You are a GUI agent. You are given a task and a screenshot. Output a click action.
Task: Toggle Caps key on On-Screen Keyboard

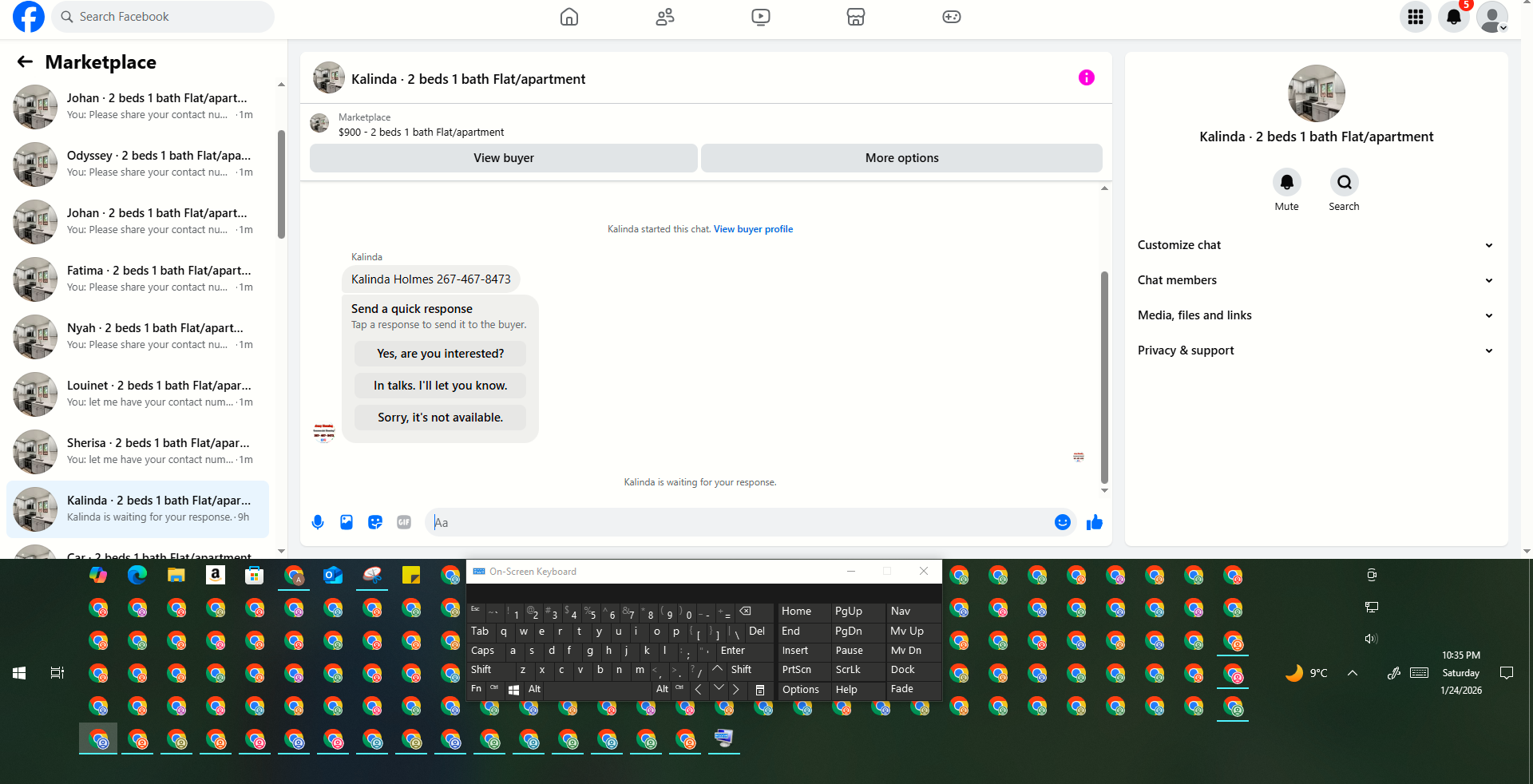coord(483,651)
